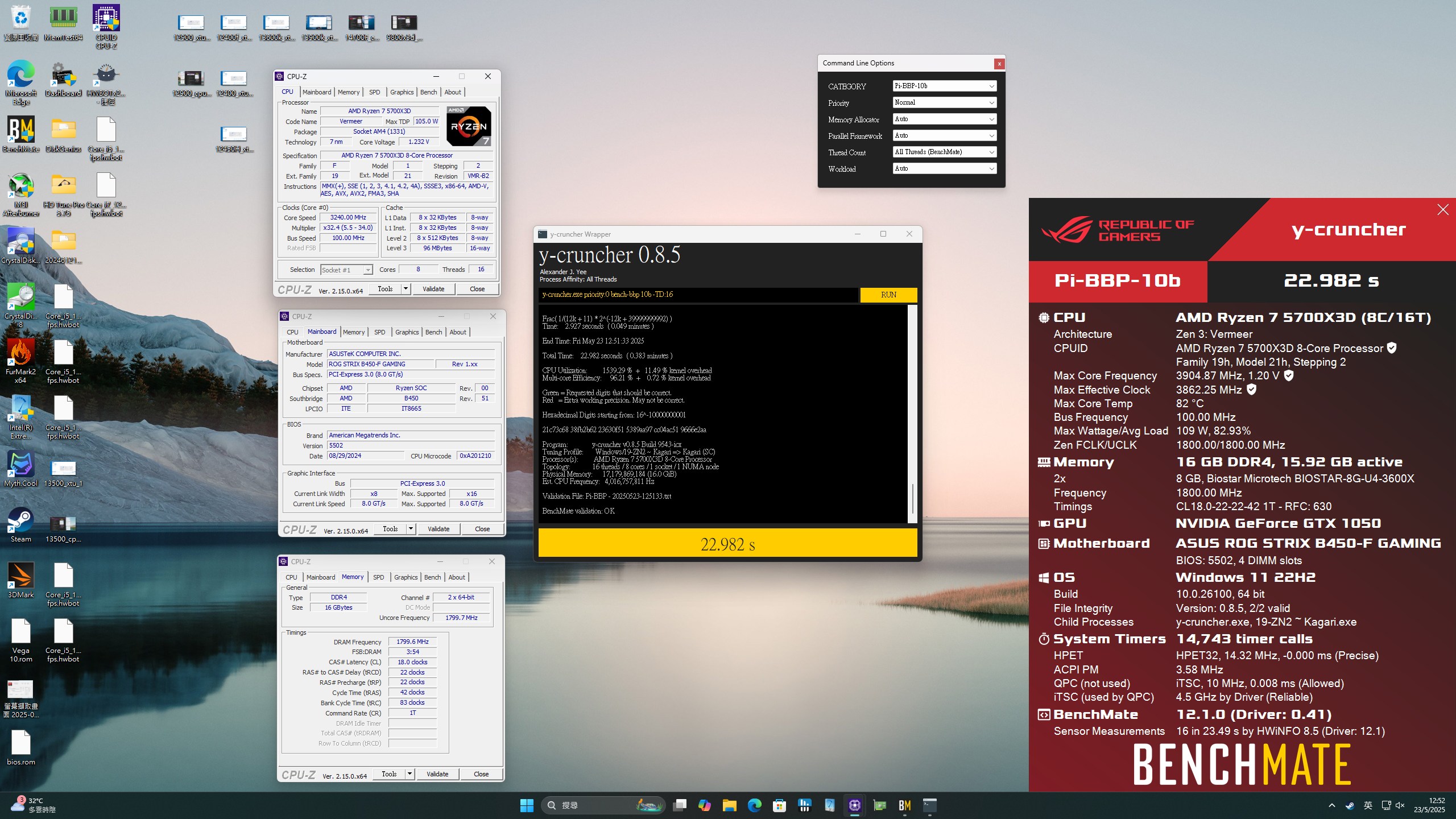Click the yellow RUN button in y-cruncher Wrapper
Image resolution: width=1456 pixels, height=819 pixels.
click(x=888, y=295)
